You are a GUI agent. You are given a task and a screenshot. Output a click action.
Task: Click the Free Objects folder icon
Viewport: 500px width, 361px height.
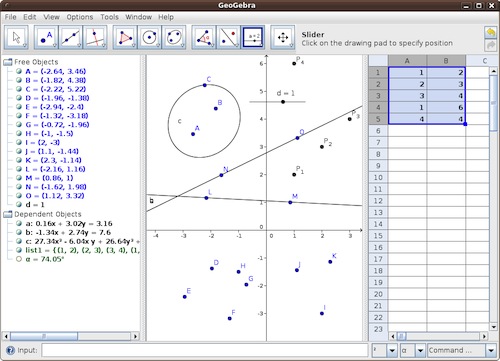point(8,62)
